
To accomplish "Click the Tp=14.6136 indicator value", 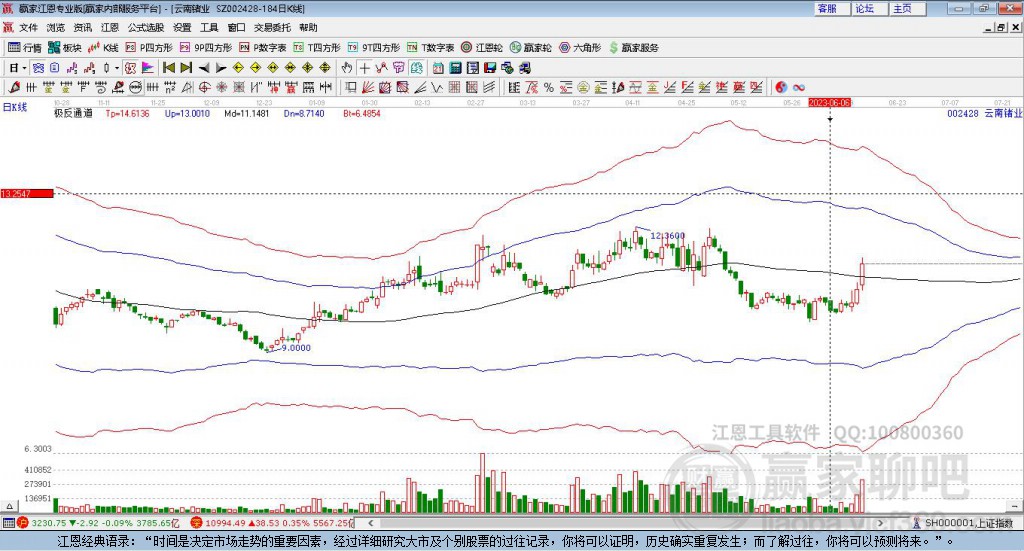I will point(128,114).
